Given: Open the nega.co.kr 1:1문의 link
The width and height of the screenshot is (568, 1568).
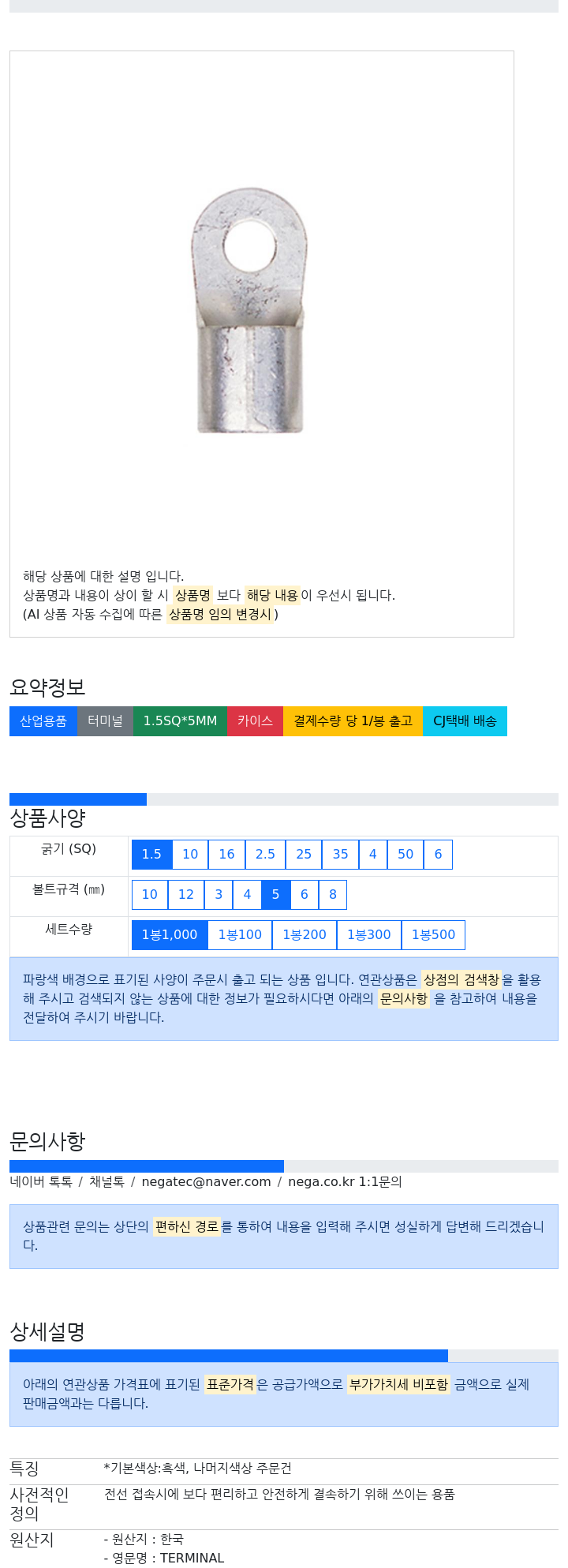Looking at the screenshot, I should [x=345, y=1182].
